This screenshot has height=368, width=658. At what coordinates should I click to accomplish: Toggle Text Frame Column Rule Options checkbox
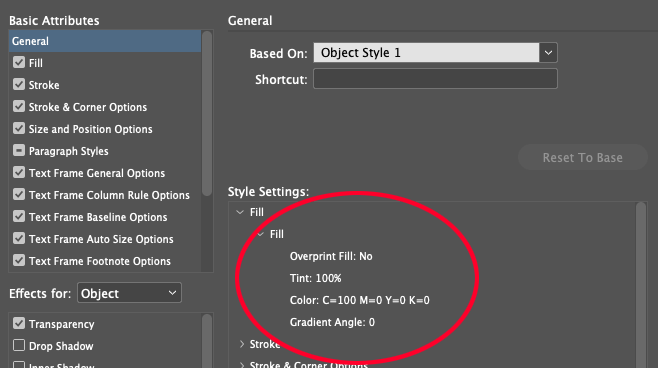tap(19, 194)
